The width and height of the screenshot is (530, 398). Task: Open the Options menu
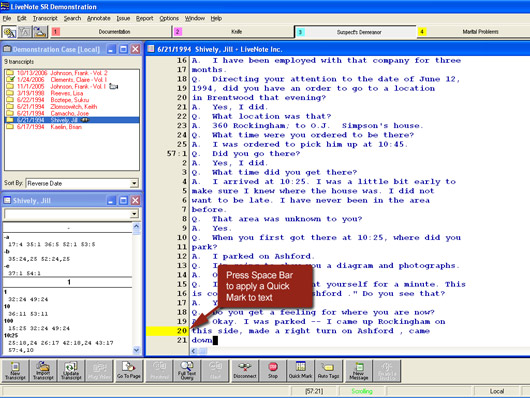[169, 18]
